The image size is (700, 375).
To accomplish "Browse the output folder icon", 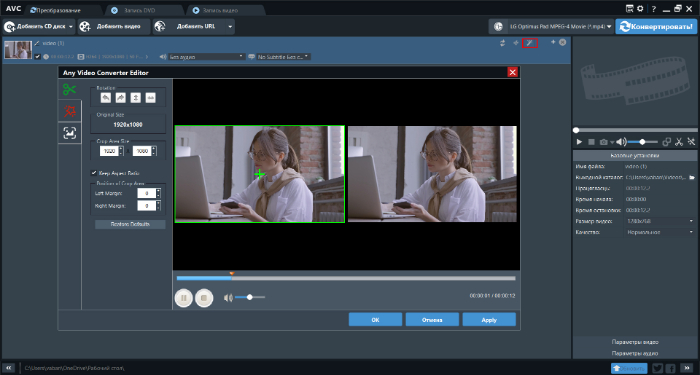I will tap(692, 178).
